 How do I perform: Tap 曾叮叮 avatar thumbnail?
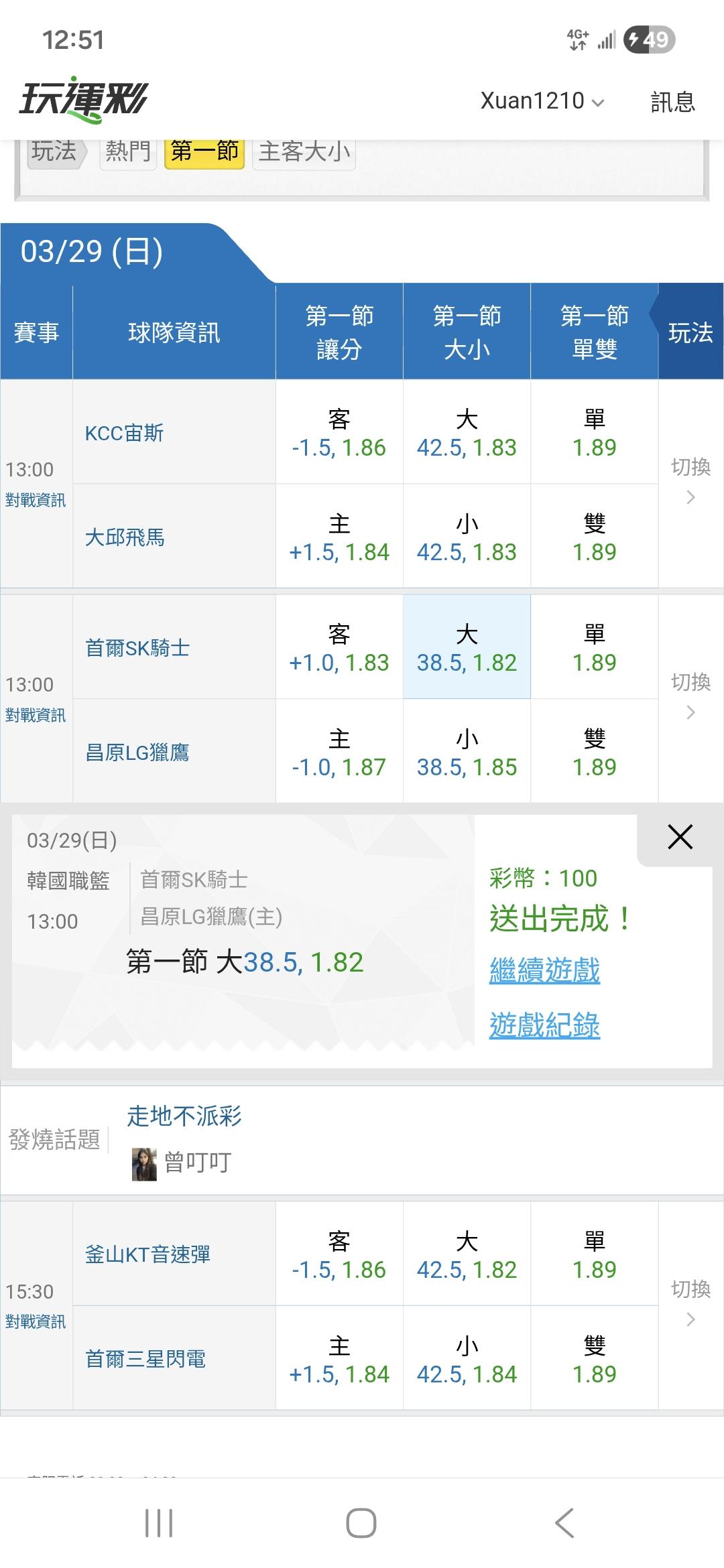click(144, 1164)
